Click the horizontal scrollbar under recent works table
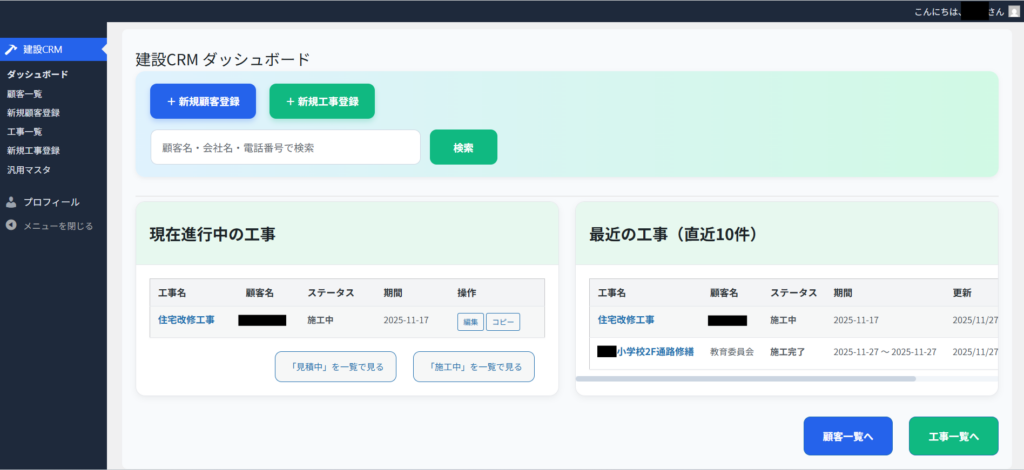 click(x=745, y=379)
